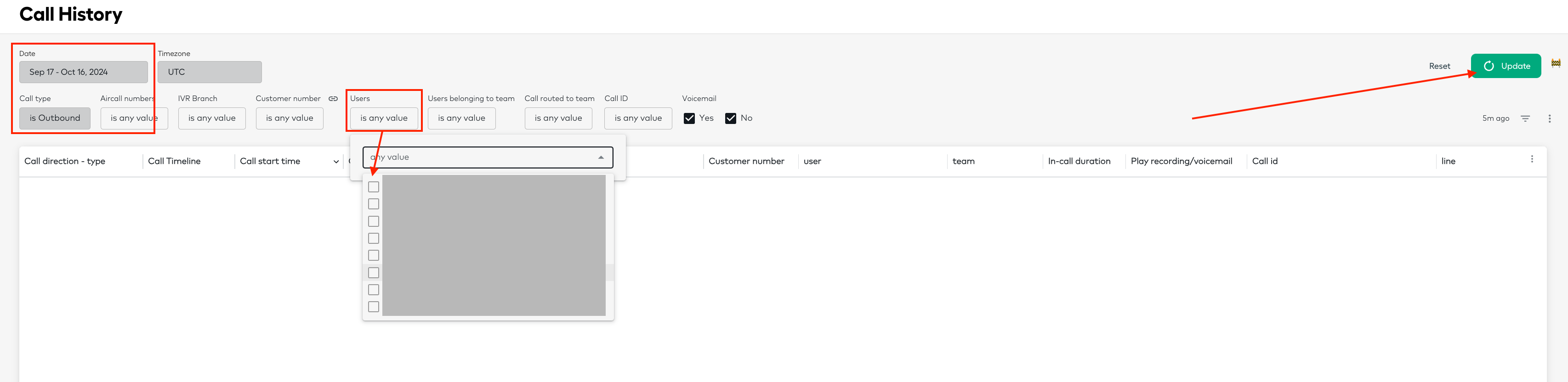Tick the first checkbox in the Users list
Image resolution: width=1568 pixels, height=382 pixels.
374,187
